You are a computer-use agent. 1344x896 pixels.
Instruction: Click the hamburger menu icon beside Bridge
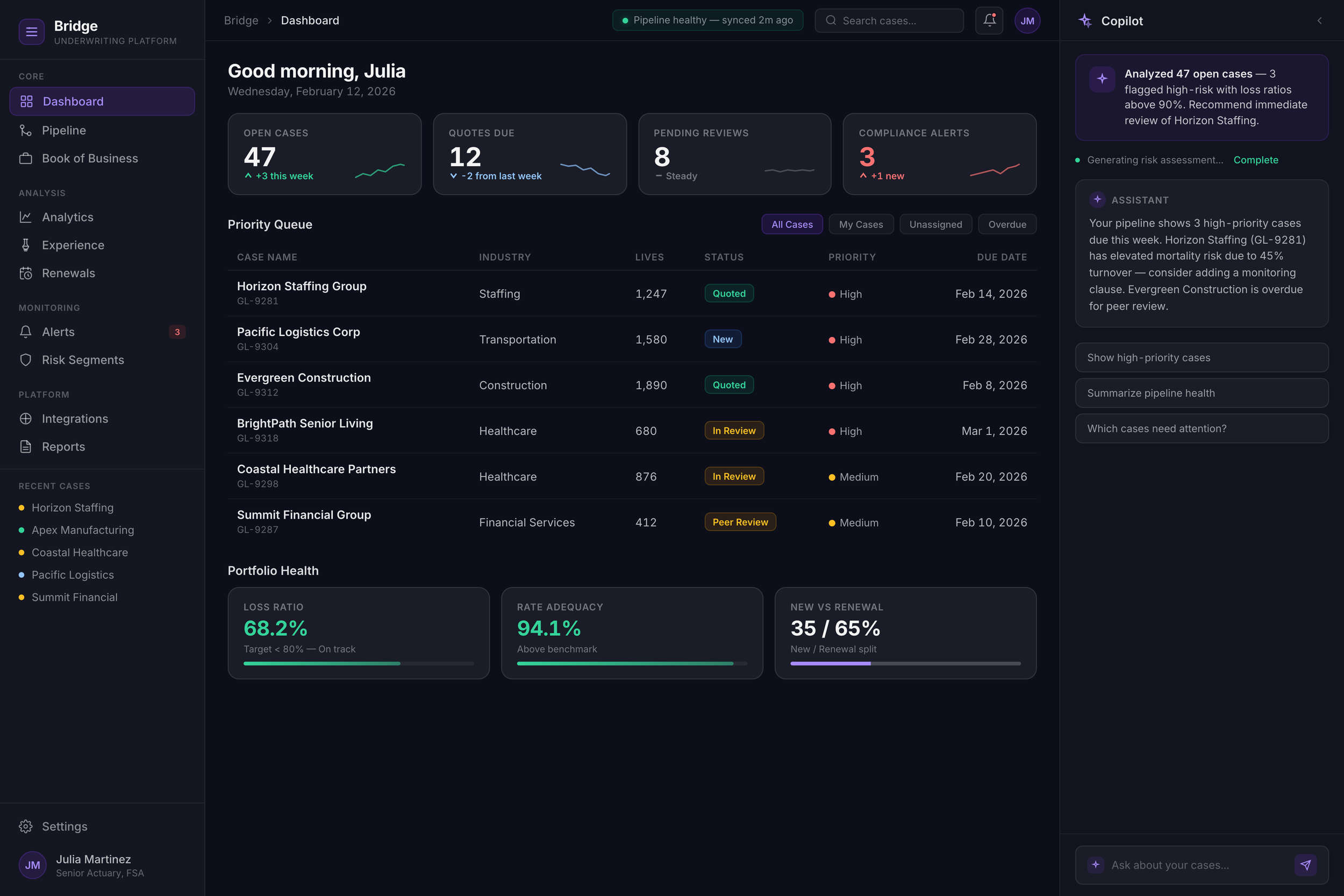click(31, 32)
